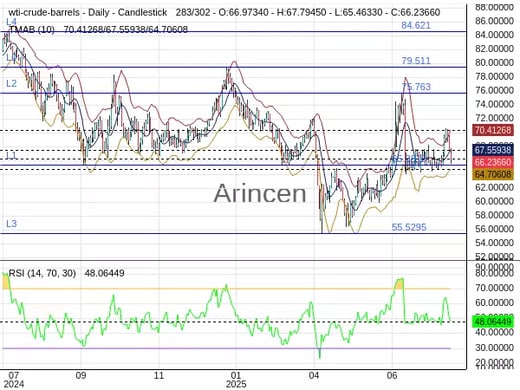This screenshot has height=390, width=520.
Task: Click the 04 date axis label
Action: pyautogui.click(x=314, y=376)
